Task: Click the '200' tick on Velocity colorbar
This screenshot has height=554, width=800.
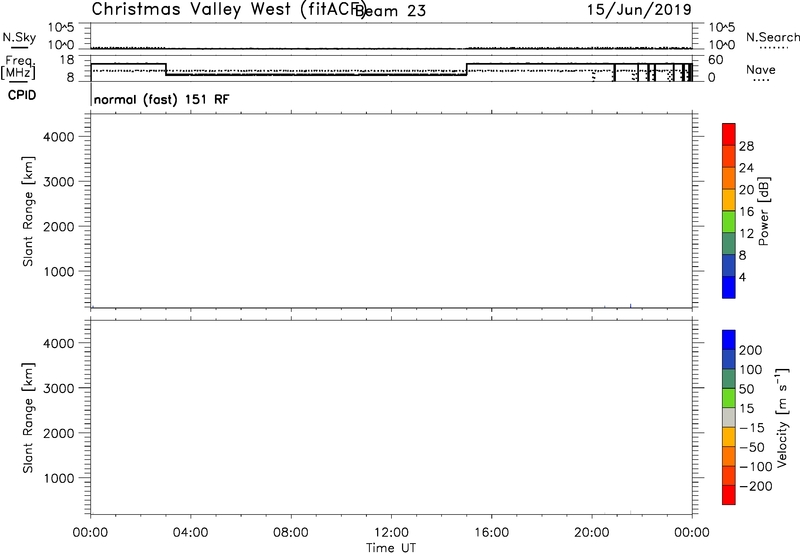Action: click(751, 350)
